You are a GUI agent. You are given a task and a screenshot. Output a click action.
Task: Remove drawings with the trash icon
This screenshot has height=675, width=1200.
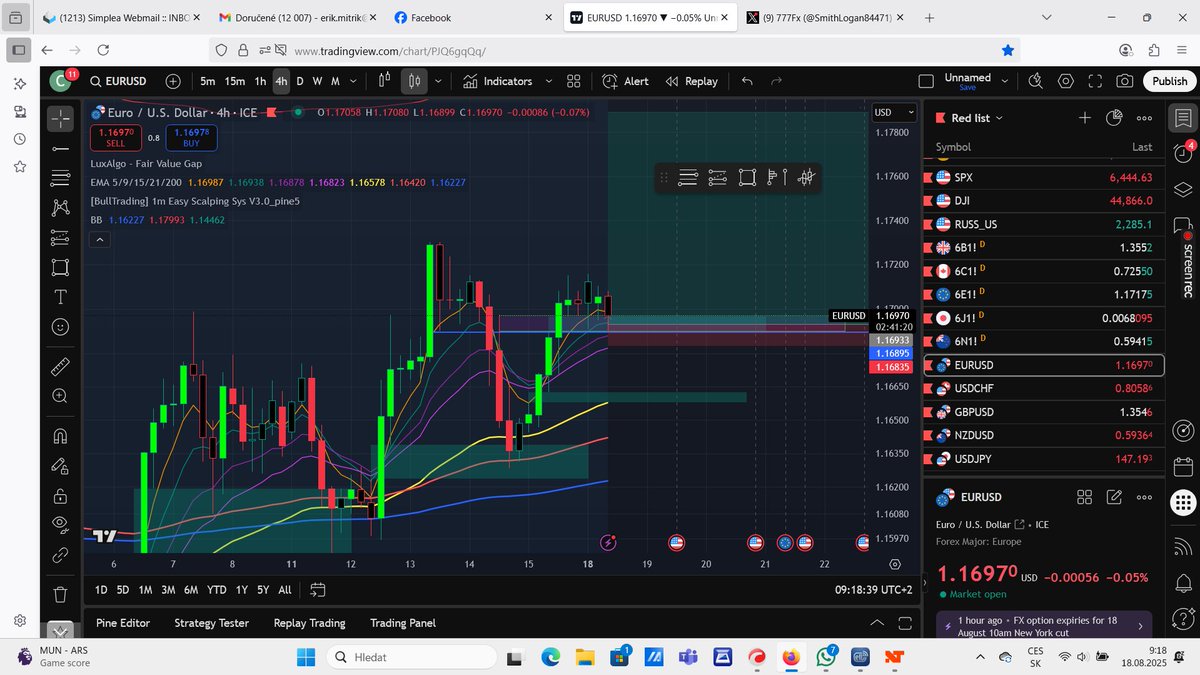point(60,594)
